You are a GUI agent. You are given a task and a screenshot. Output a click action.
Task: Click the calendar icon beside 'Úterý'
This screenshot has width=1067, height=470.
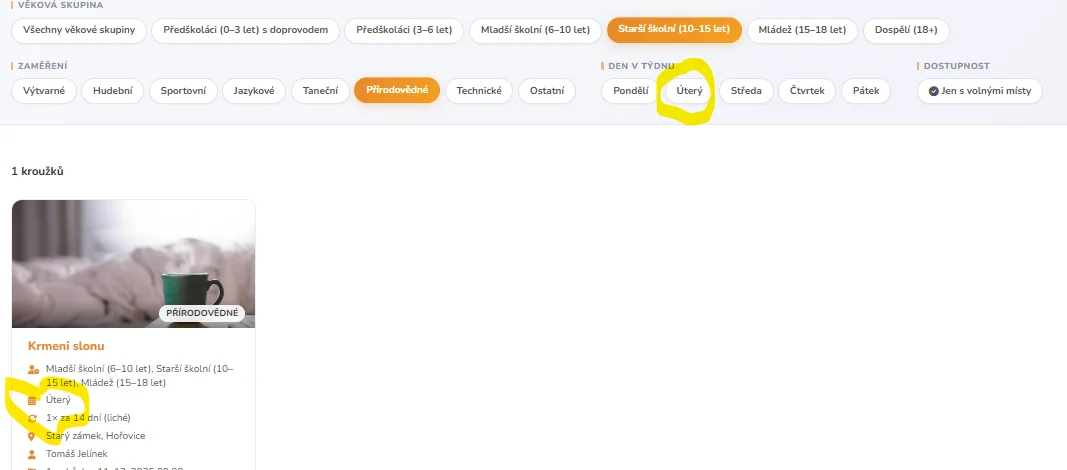pos(32,401)
